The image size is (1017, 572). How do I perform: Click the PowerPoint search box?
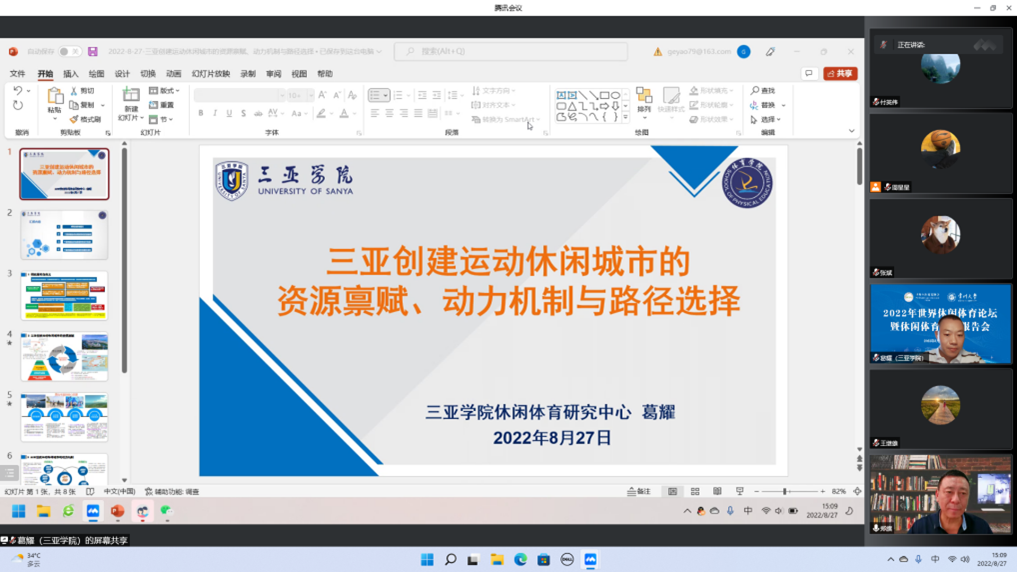point(510,51)
